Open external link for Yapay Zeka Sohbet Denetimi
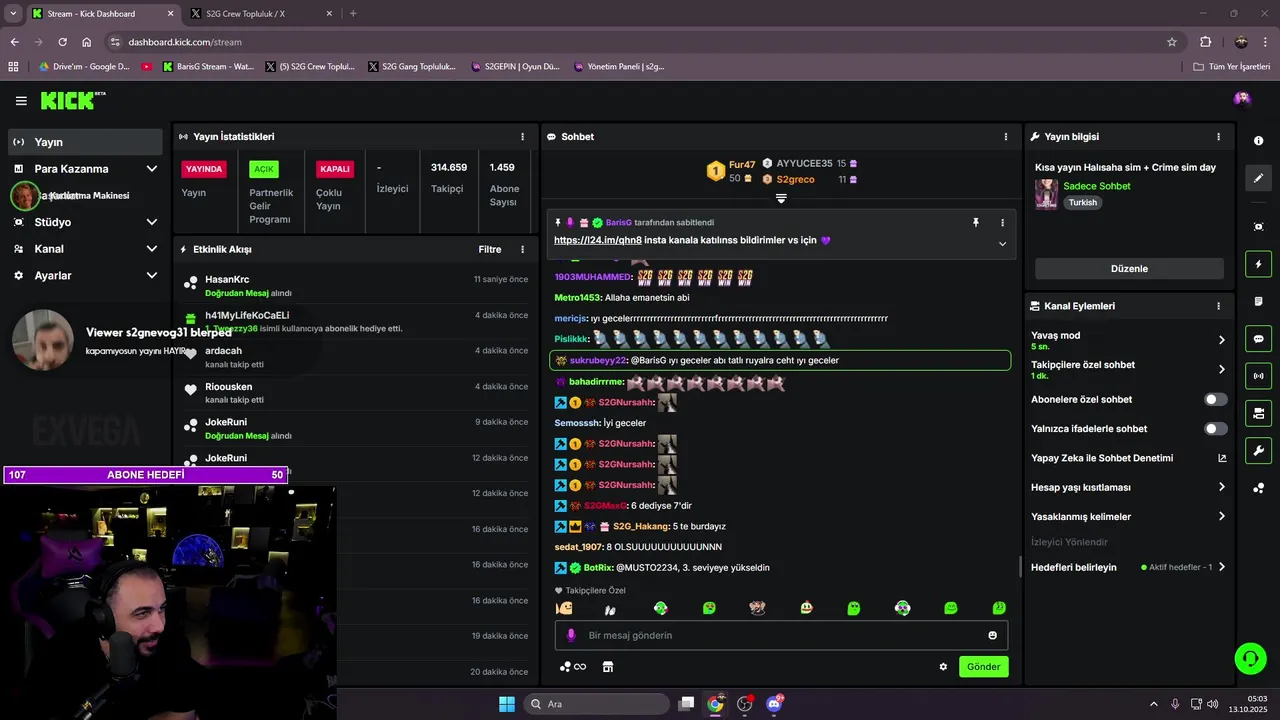This screenshot has height=720, width=1280. (x=1222, y=458)
